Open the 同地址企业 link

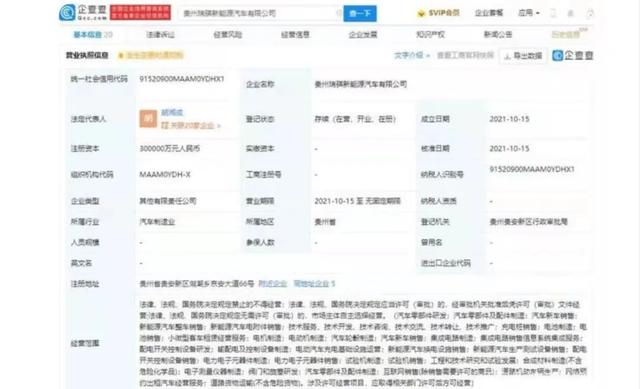[x=314, y=283]
